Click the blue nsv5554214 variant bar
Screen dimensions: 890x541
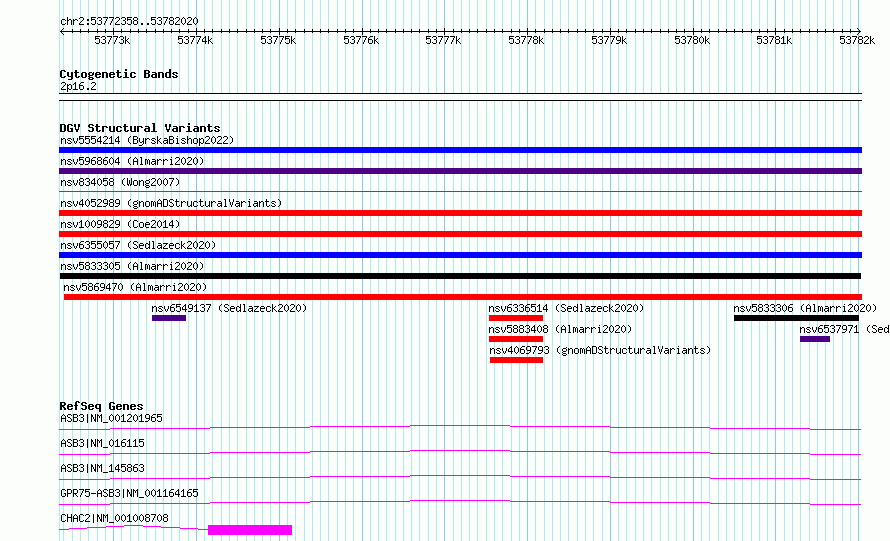click(460, 150)
